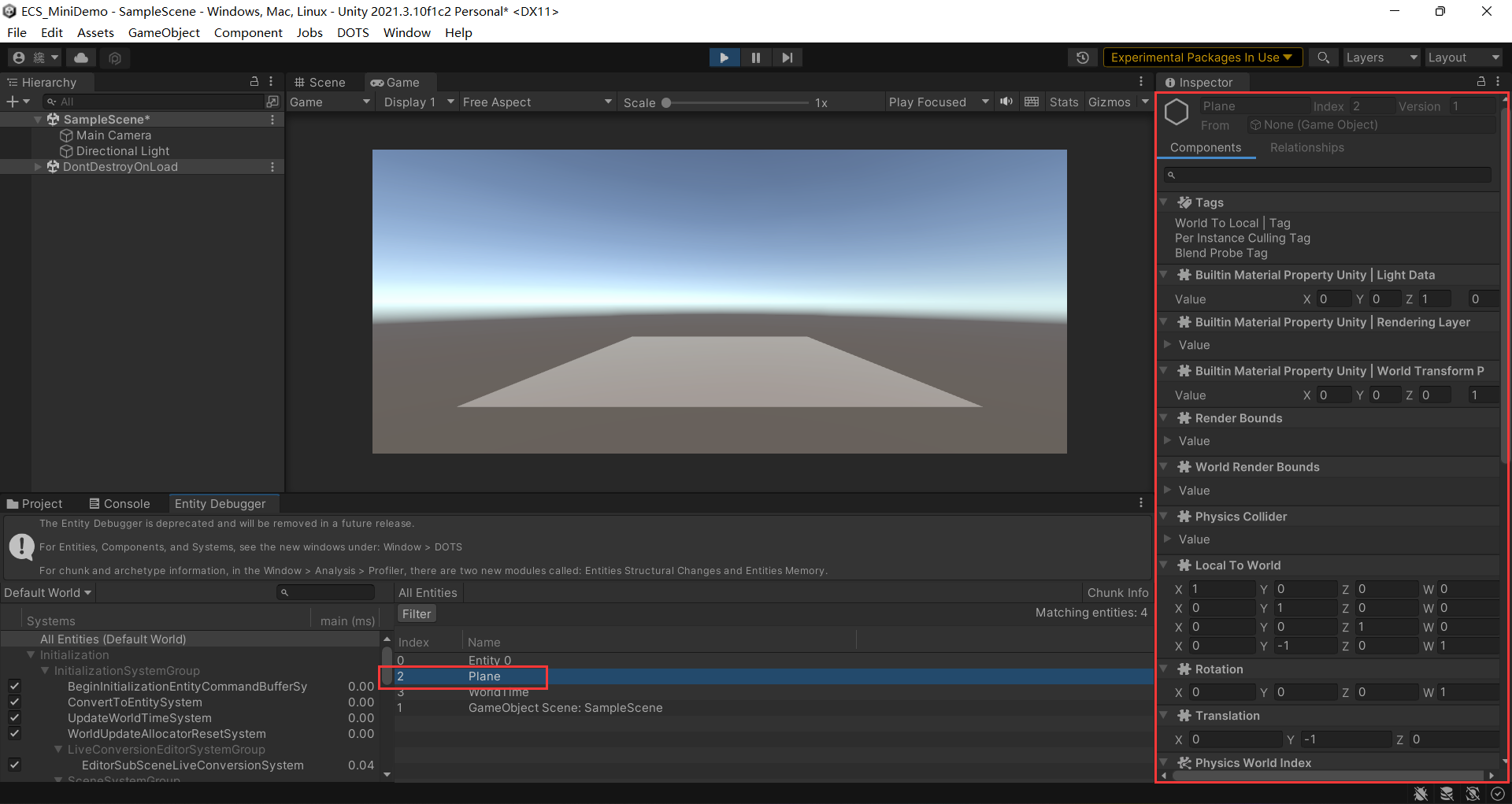
Task: Toggle the Stats overlay button
Action: 1064,102
